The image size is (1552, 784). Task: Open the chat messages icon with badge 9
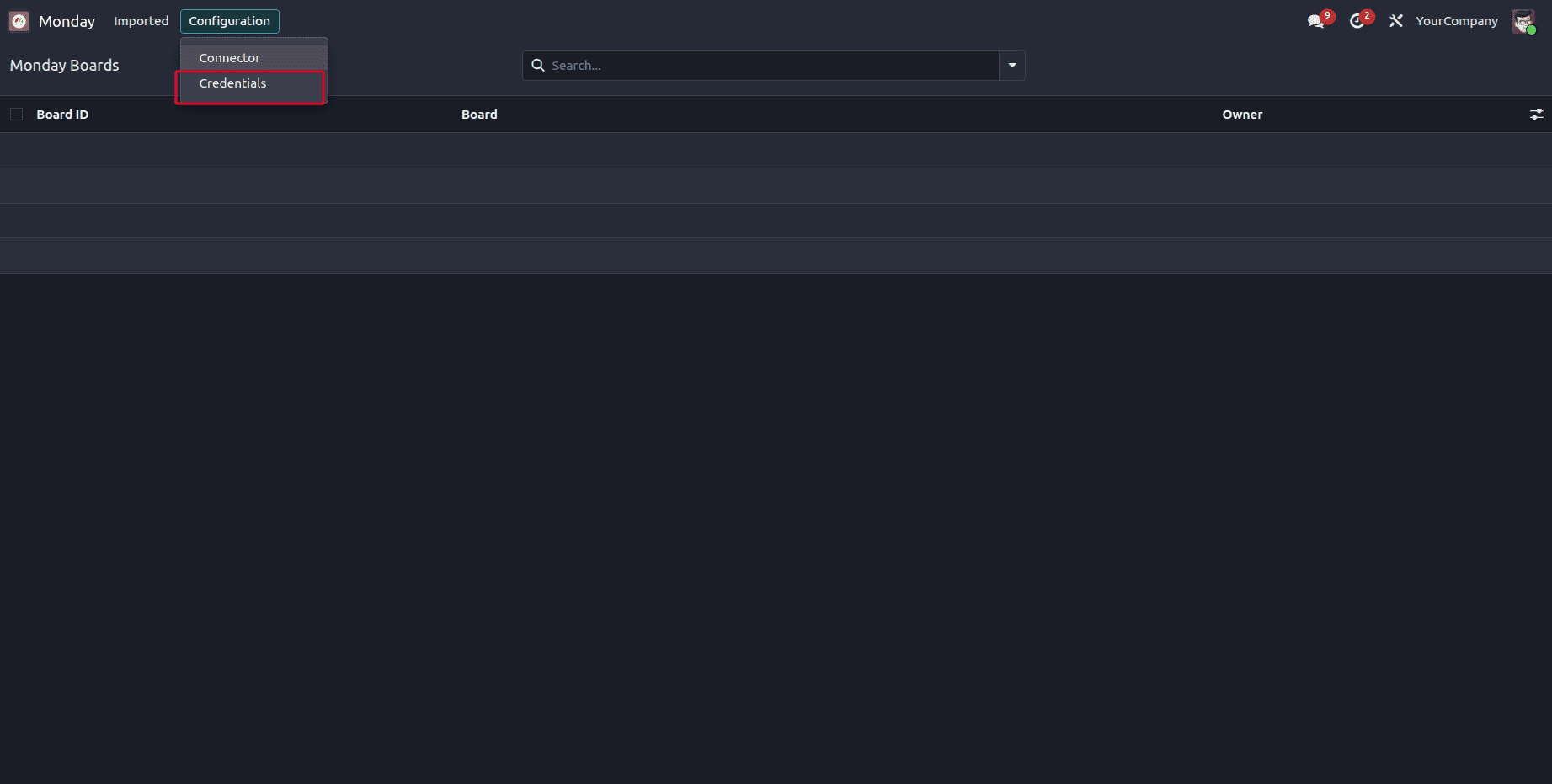click(1319, 20)
